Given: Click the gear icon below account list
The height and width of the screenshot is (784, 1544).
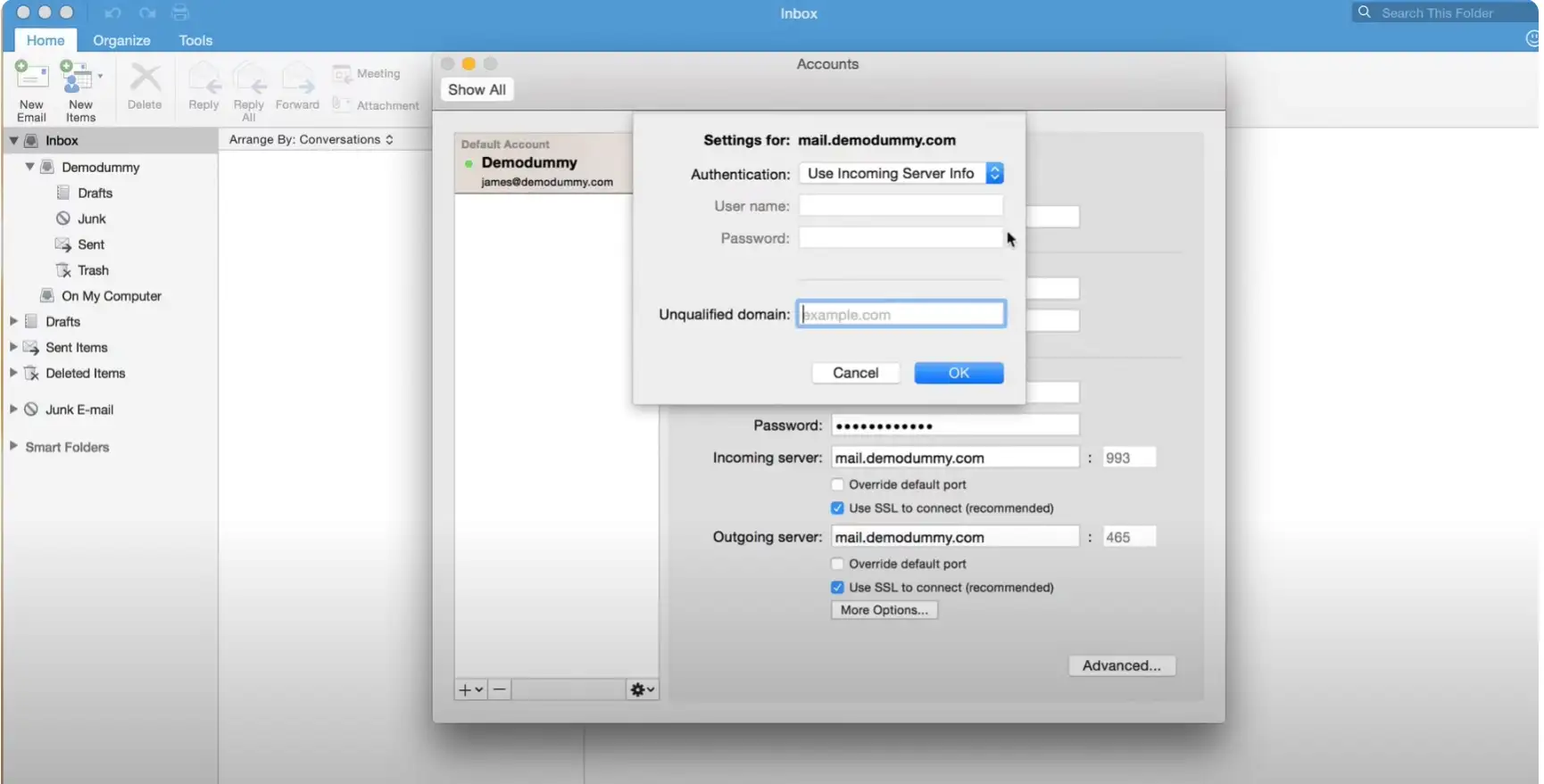Looking at the screenshot, I should pos(642,689).
